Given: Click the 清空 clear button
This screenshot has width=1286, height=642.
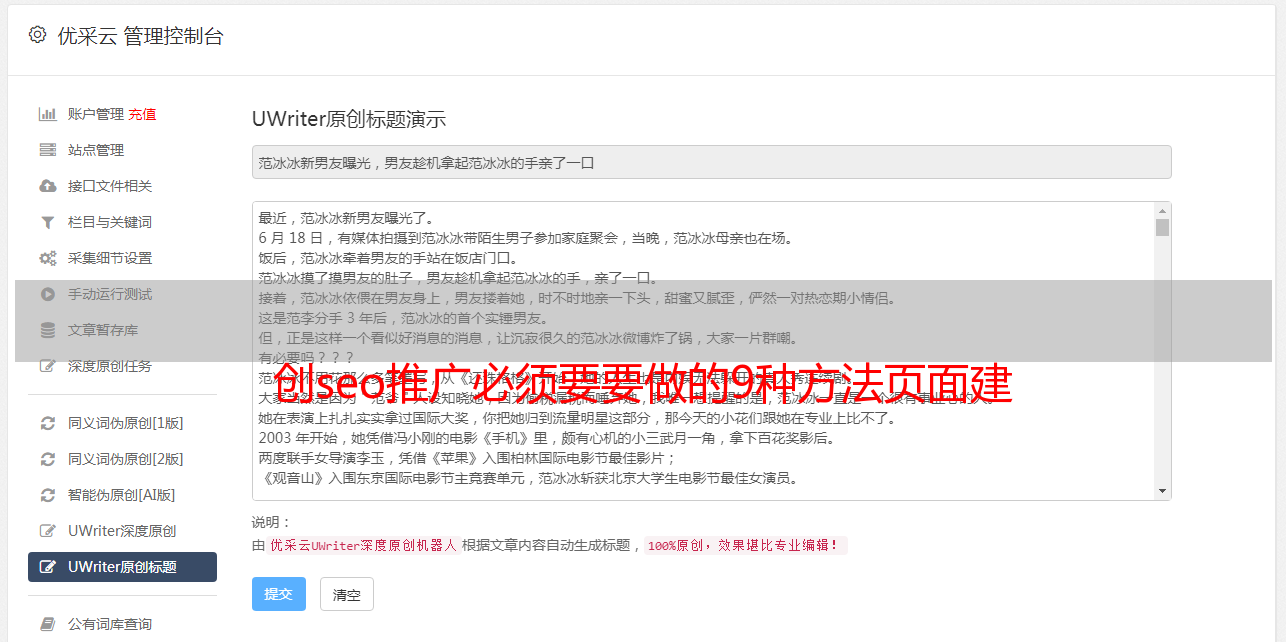Looking at the screenshot, I should 347,594.
